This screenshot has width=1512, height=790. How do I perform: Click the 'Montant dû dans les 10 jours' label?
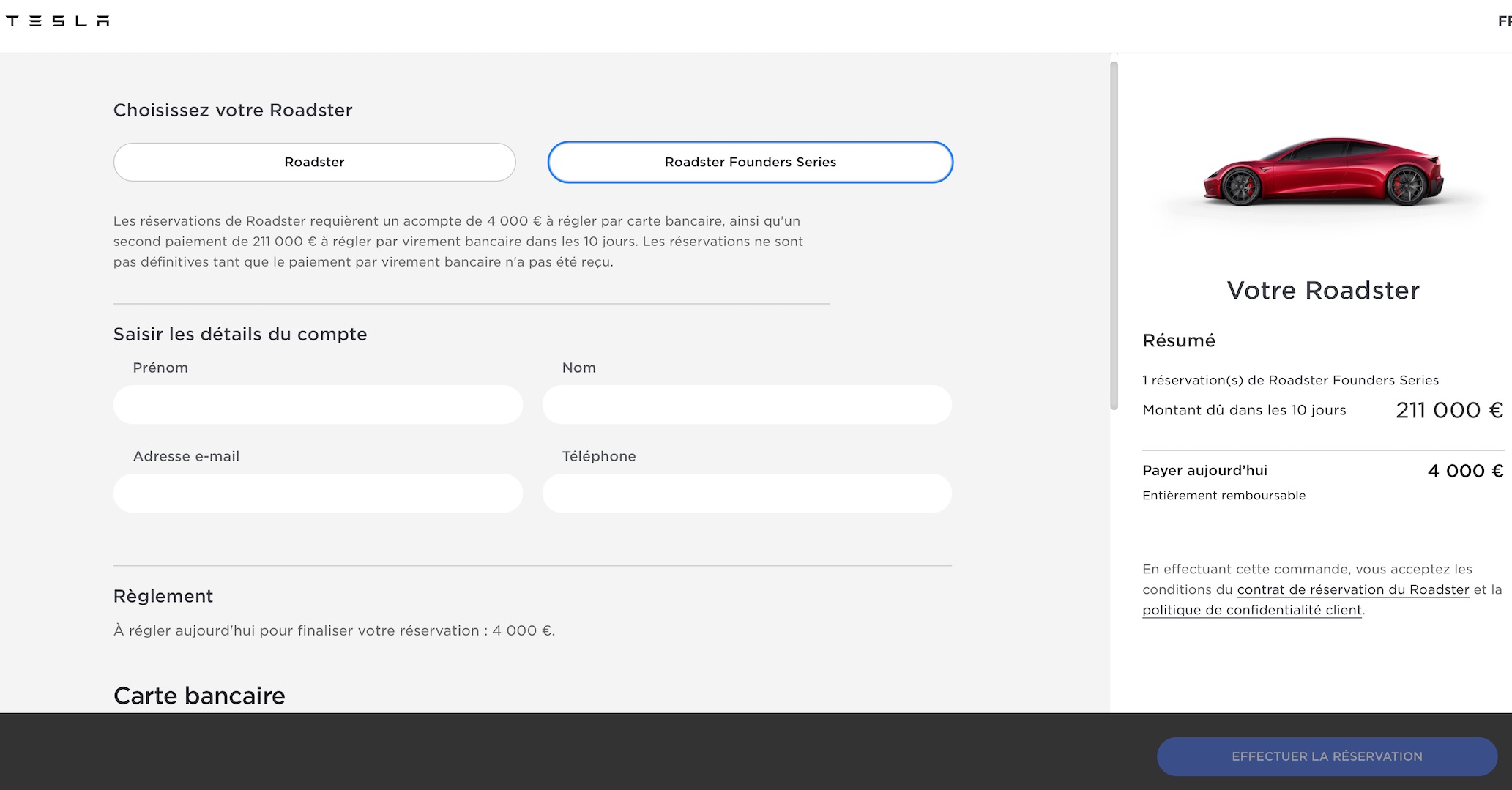(x=1245, y=410)
